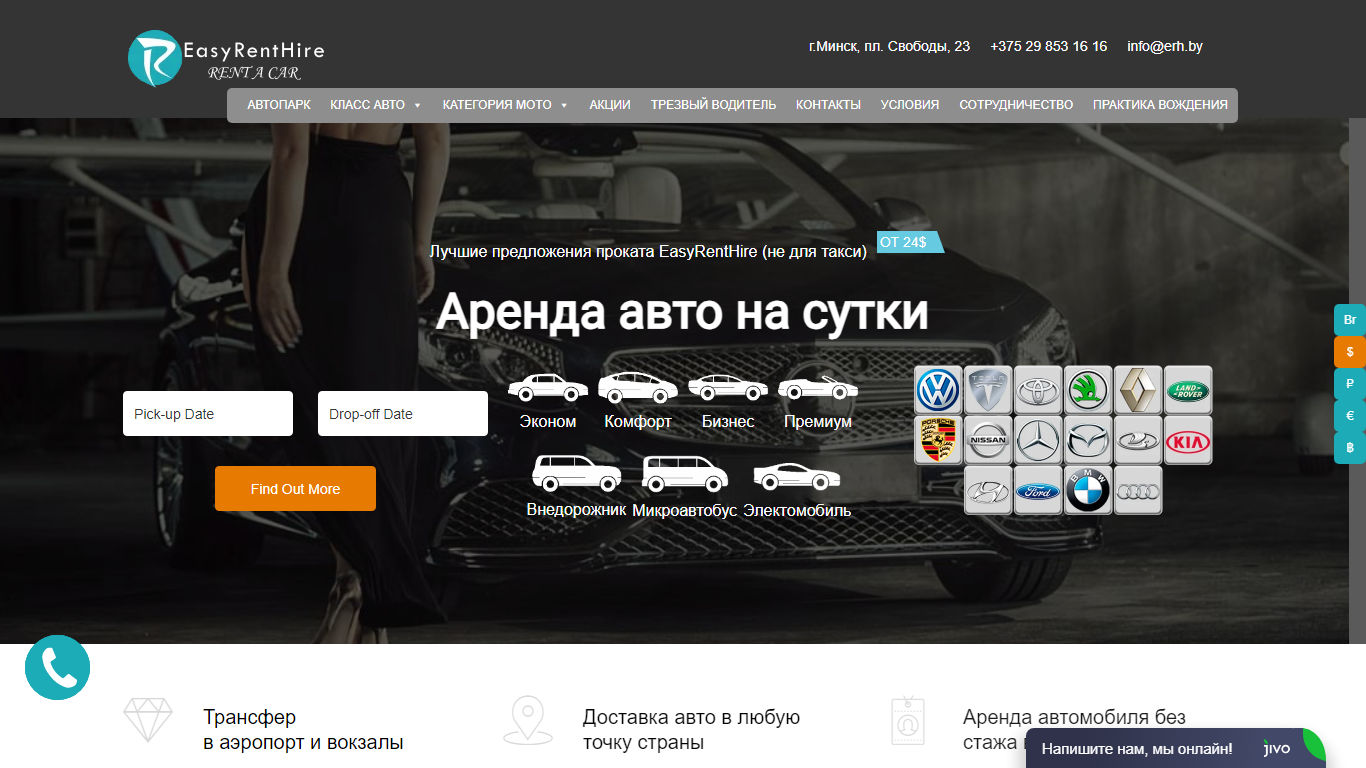Switch currency to bitcoin ฿
Viewport: 1366px width, 768px height.
(x=1350, y=448)
